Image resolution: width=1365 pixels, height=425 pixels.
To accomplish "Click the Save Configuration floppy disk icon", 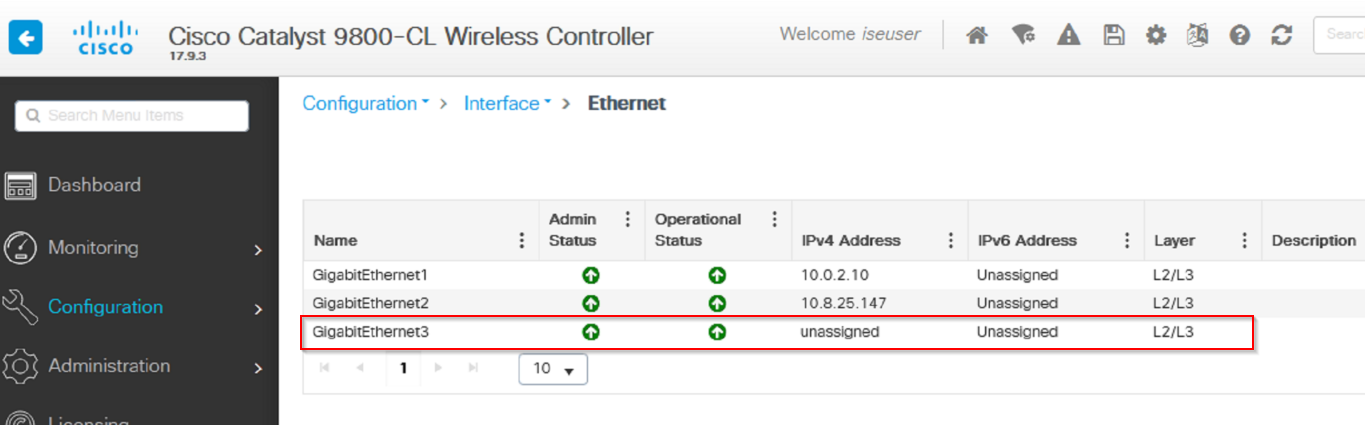I will [1114, 36].
